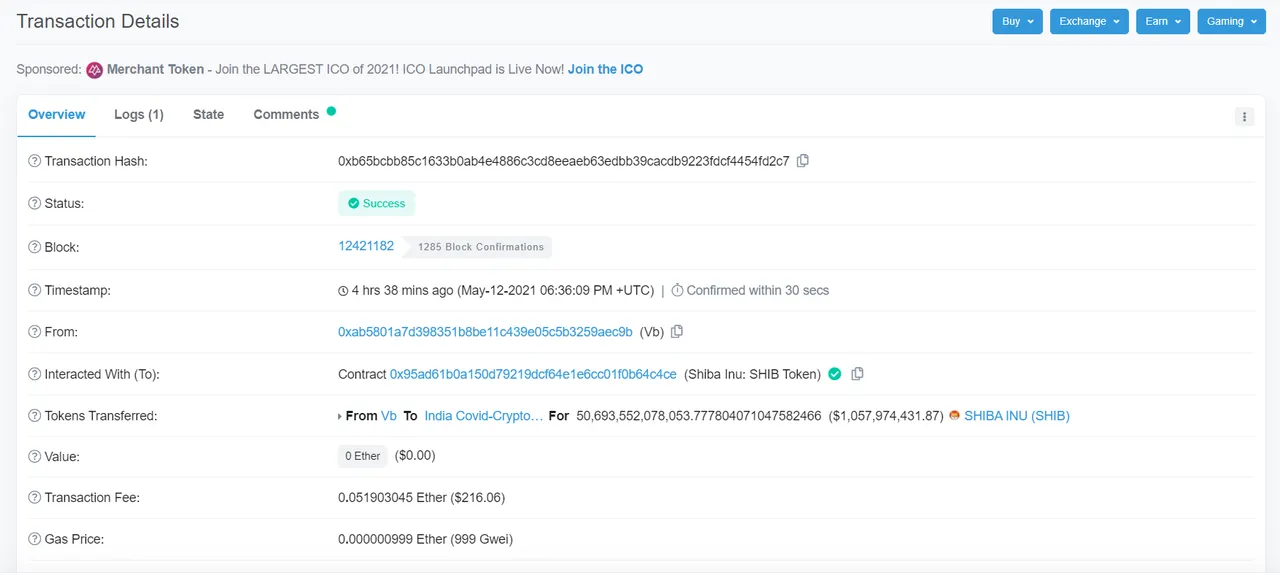Click the token value ($1,057,974,431.87)
The image size is (1280, 575).
click(886, 415)
